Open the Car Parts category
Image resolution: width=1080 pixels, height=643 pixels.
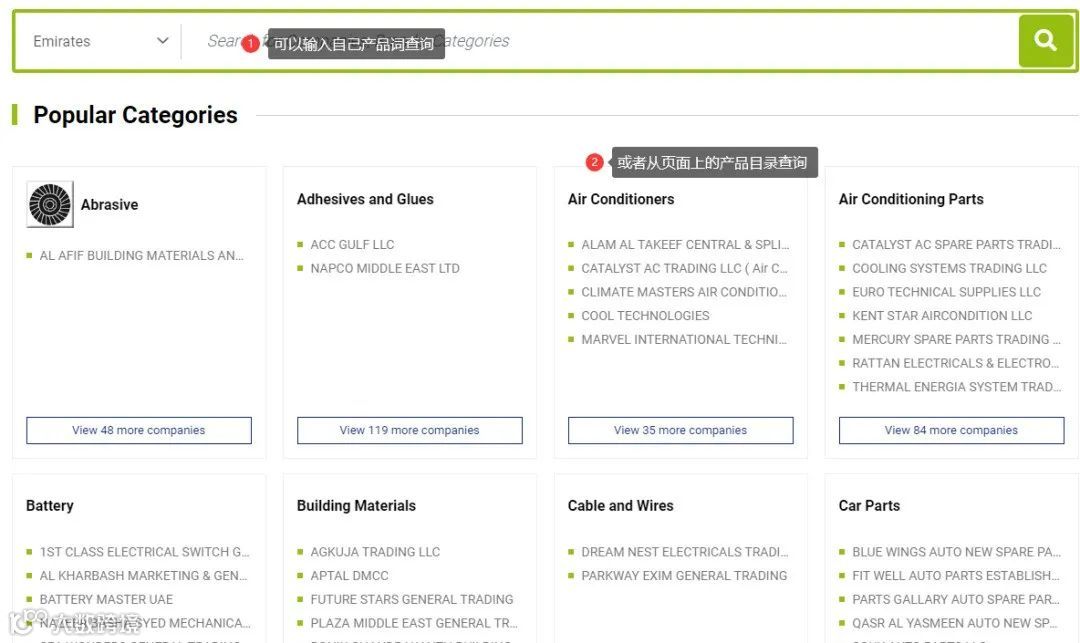coord(869,505)
